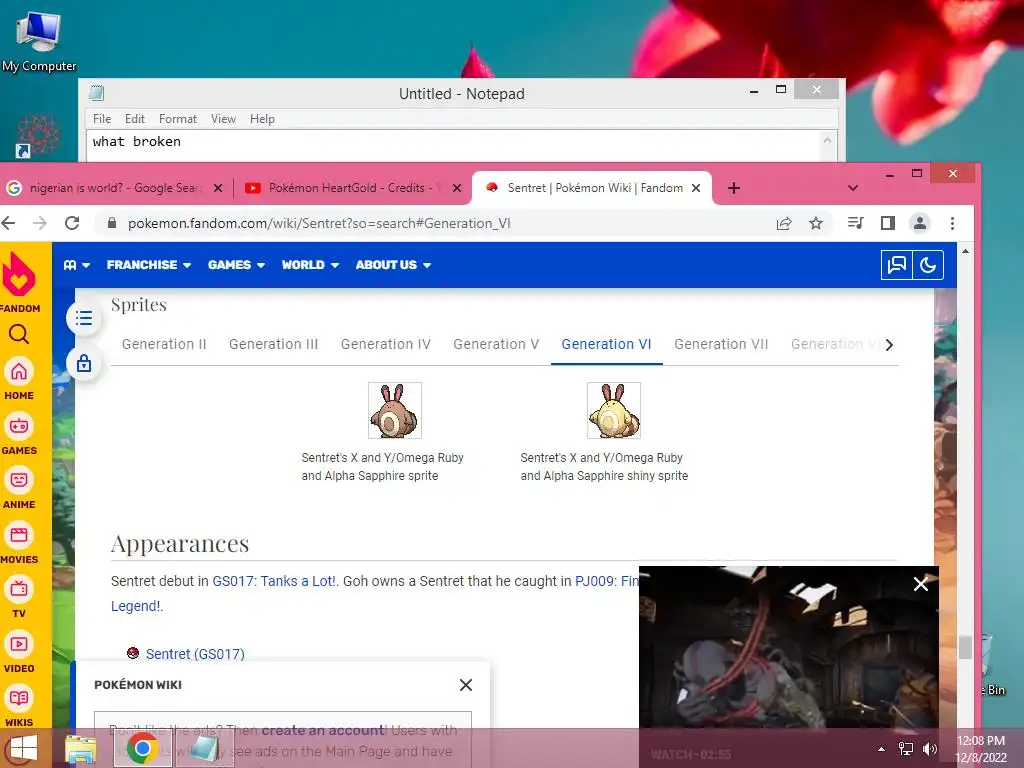Expand GAMES navigation dropdown
1024x768 pixels.
point(236,265)
